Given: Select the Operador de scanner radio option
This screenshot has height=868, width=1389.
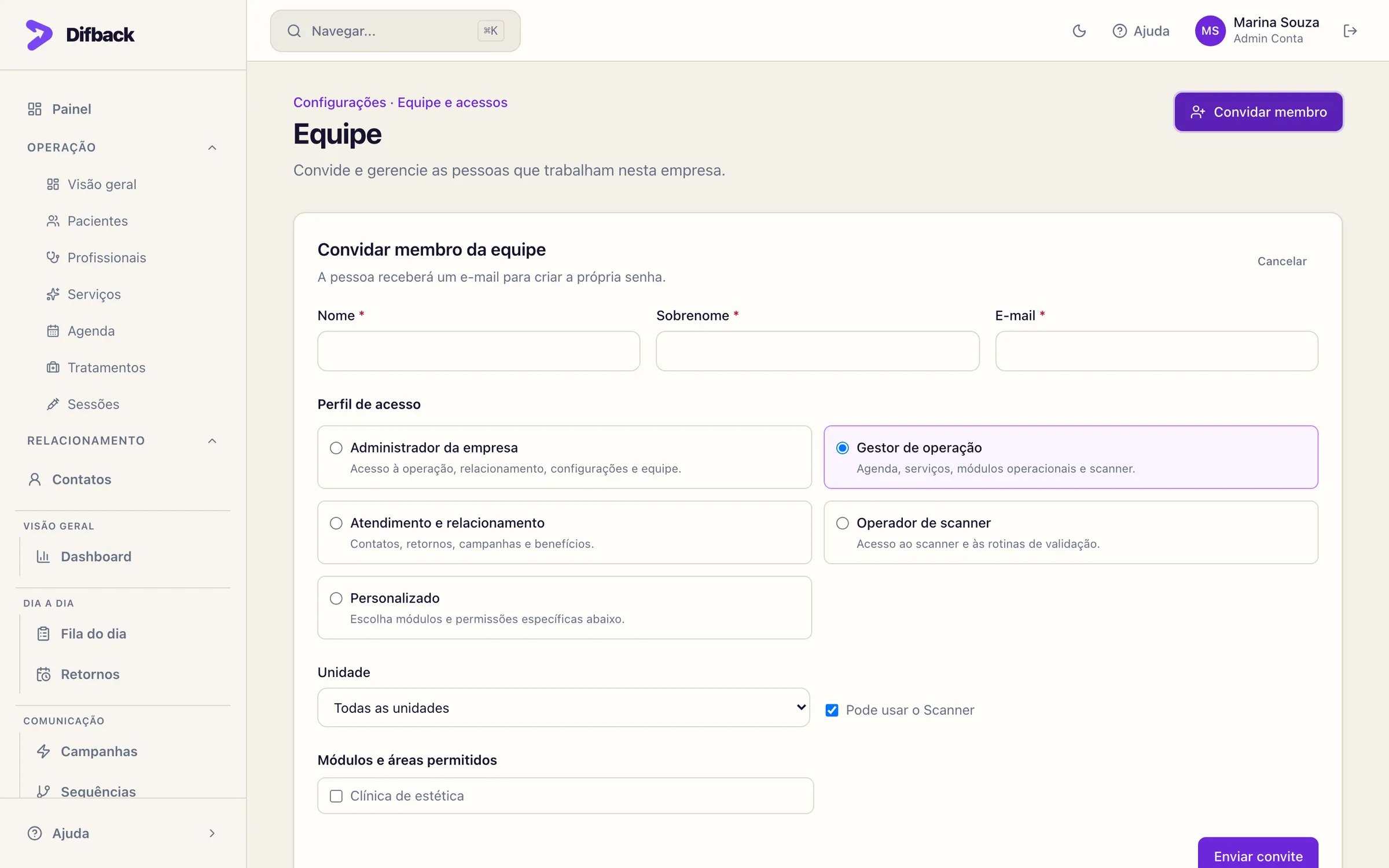Looking at the screenshot, I should tap(843, 523).
